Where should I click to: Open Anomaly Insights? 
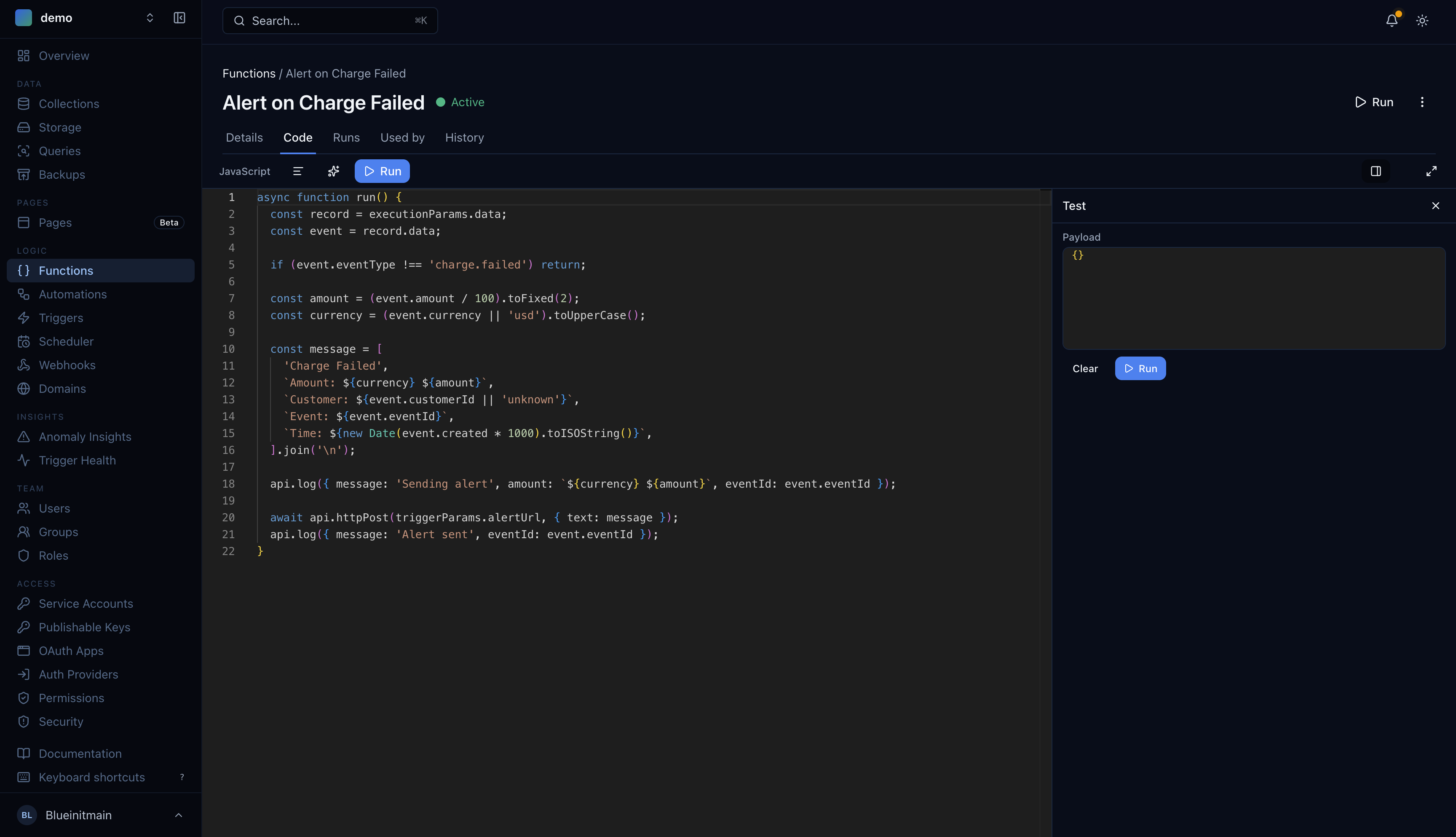click(84, 436)
